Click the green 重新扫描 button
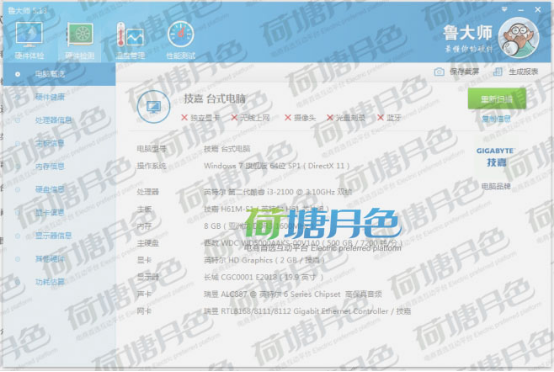 coord(497,99)
